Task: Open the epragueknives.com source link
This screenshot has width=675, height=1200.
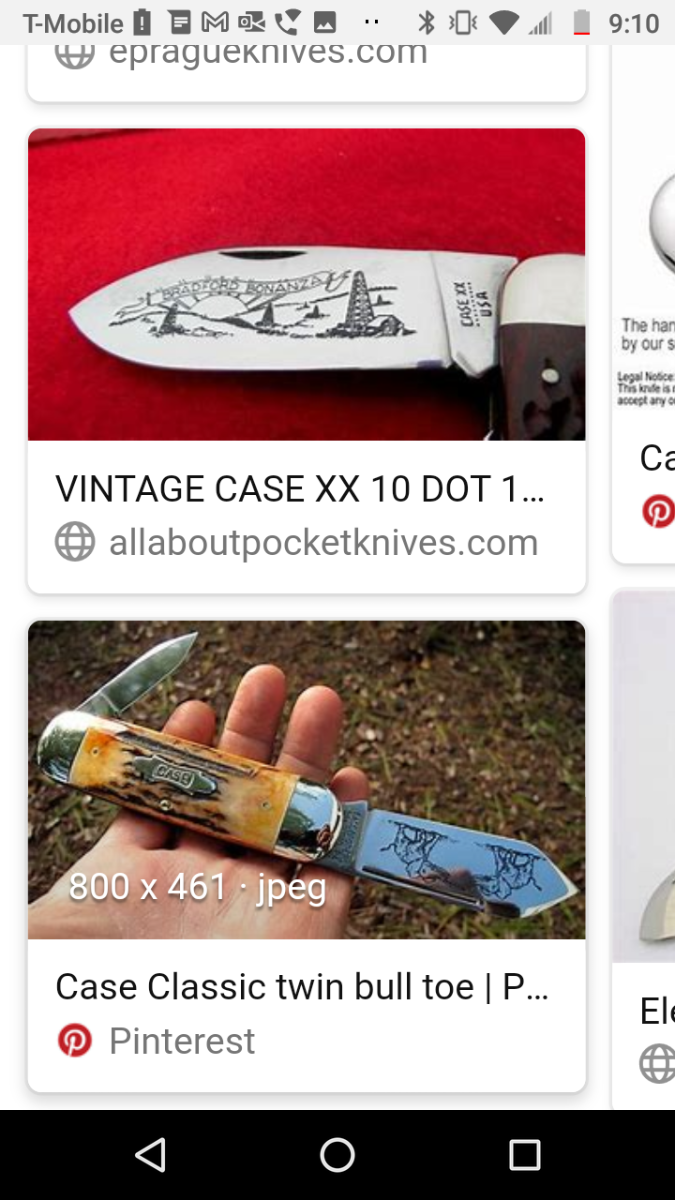Action: pos(268,53)
